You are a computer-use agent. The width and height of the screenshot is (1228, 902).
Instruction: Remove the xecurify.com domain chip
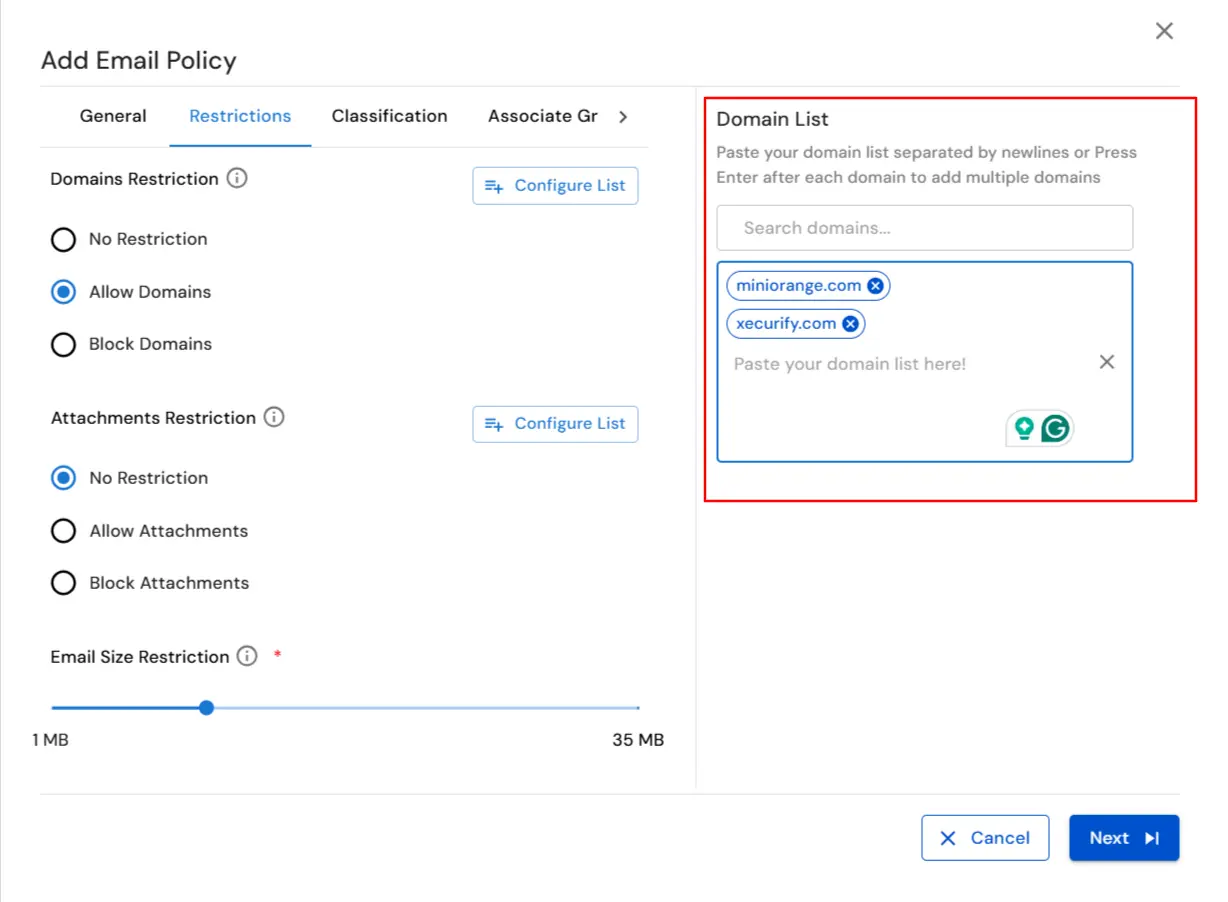coord(851,323)
